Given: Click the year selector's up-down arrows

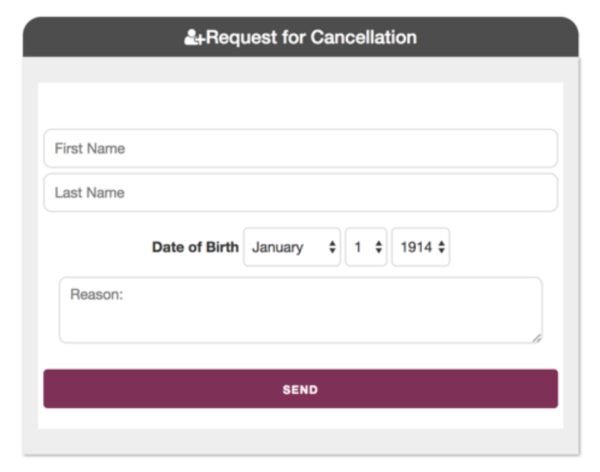Looking at the screenshot, I should 441,247.
